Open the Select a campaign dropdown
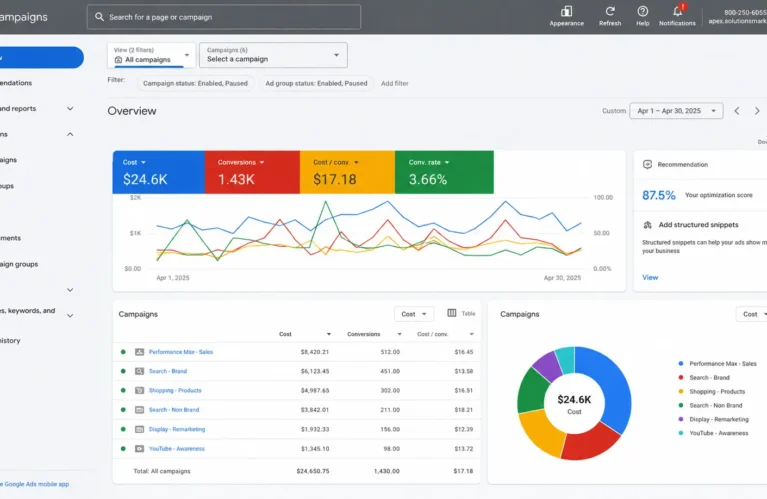Viewport: 767px width, 499px height. coord(273,55)
